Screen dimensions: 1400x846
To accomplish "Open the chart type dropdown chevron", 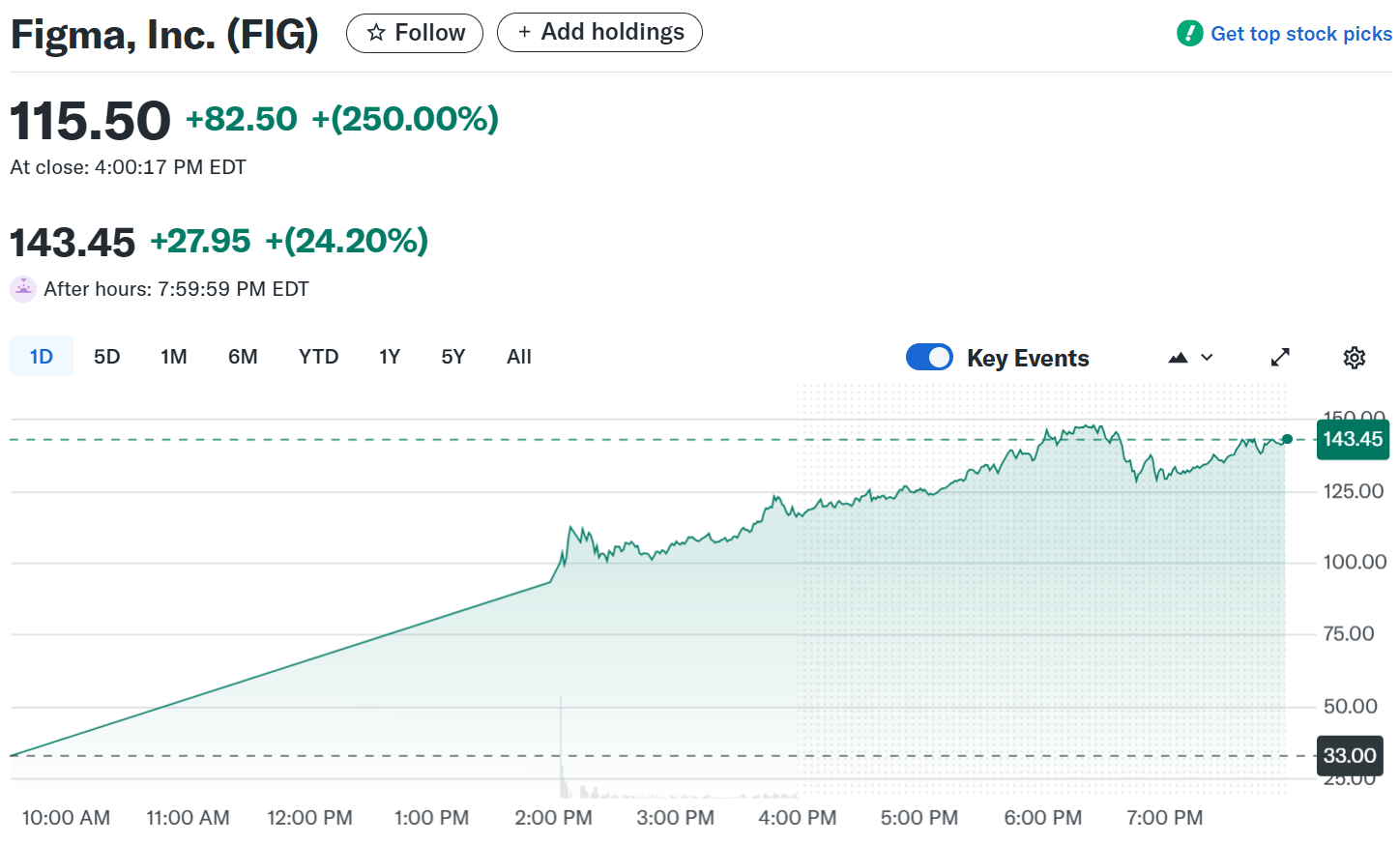I will click(1207, 358).
